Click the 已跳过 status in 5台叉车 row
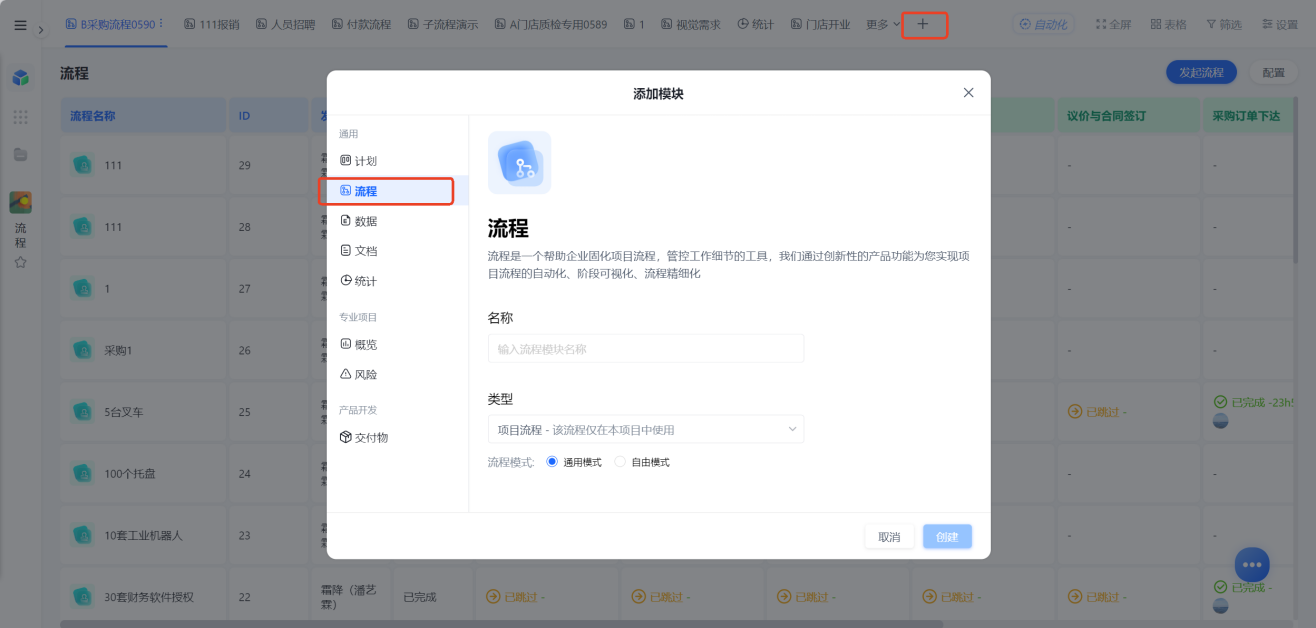1316x628 pixels. pyautogui.click(x=1098, y=411)
